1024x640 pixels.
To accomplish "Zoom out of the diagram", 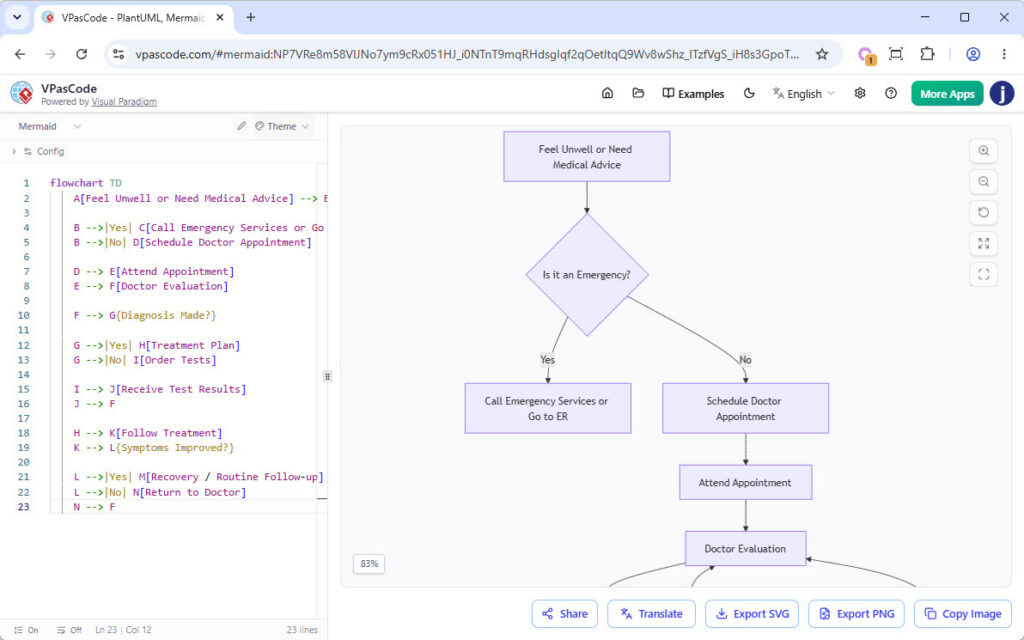I will (984, 182).
